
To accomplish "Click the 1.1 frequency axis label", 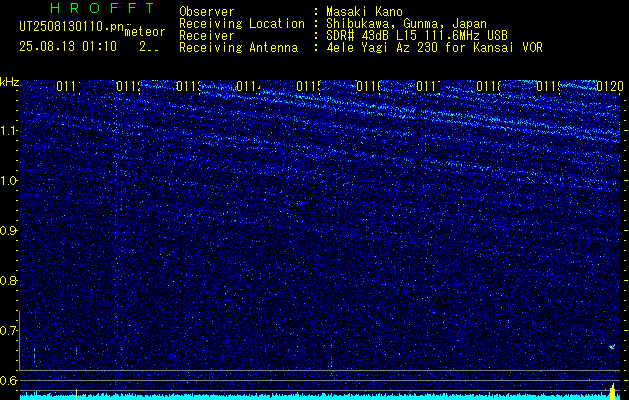I will coord(8,130).
